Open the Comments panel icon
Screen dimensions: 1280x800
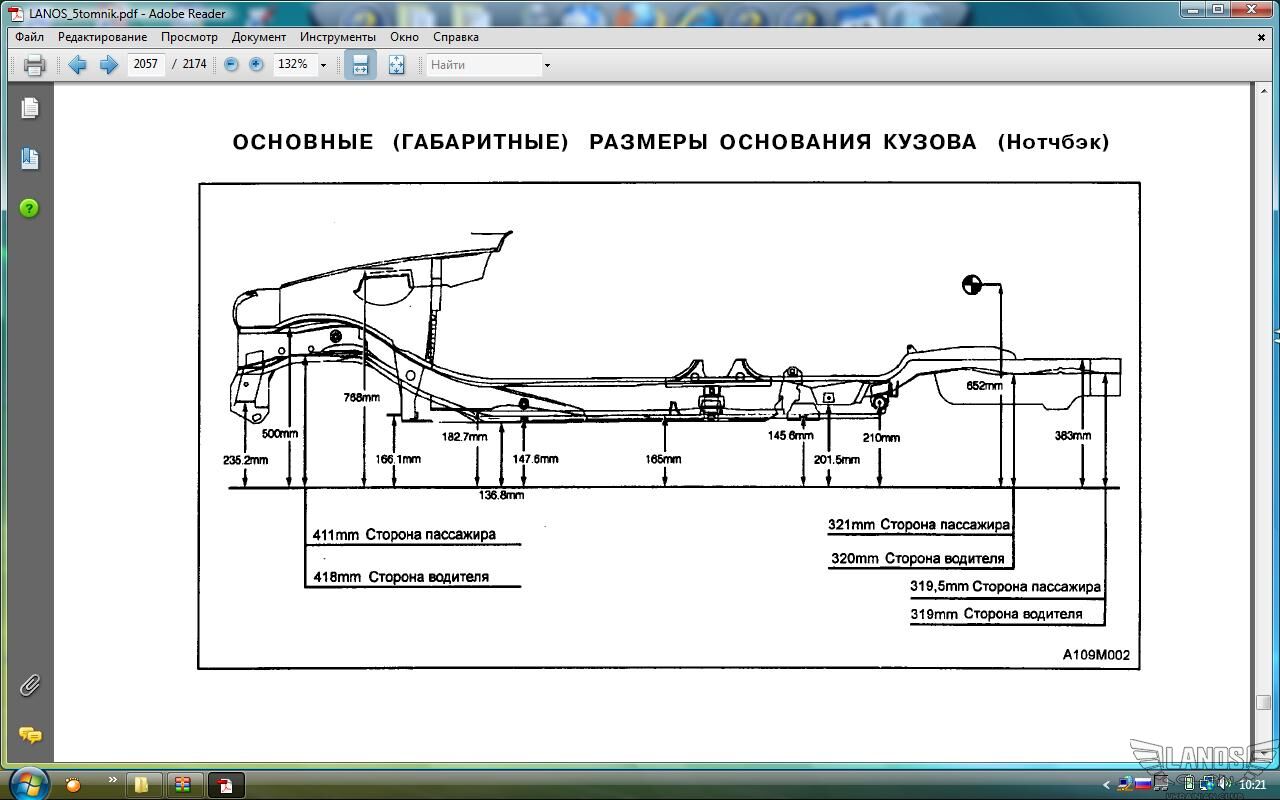(29, 735)
